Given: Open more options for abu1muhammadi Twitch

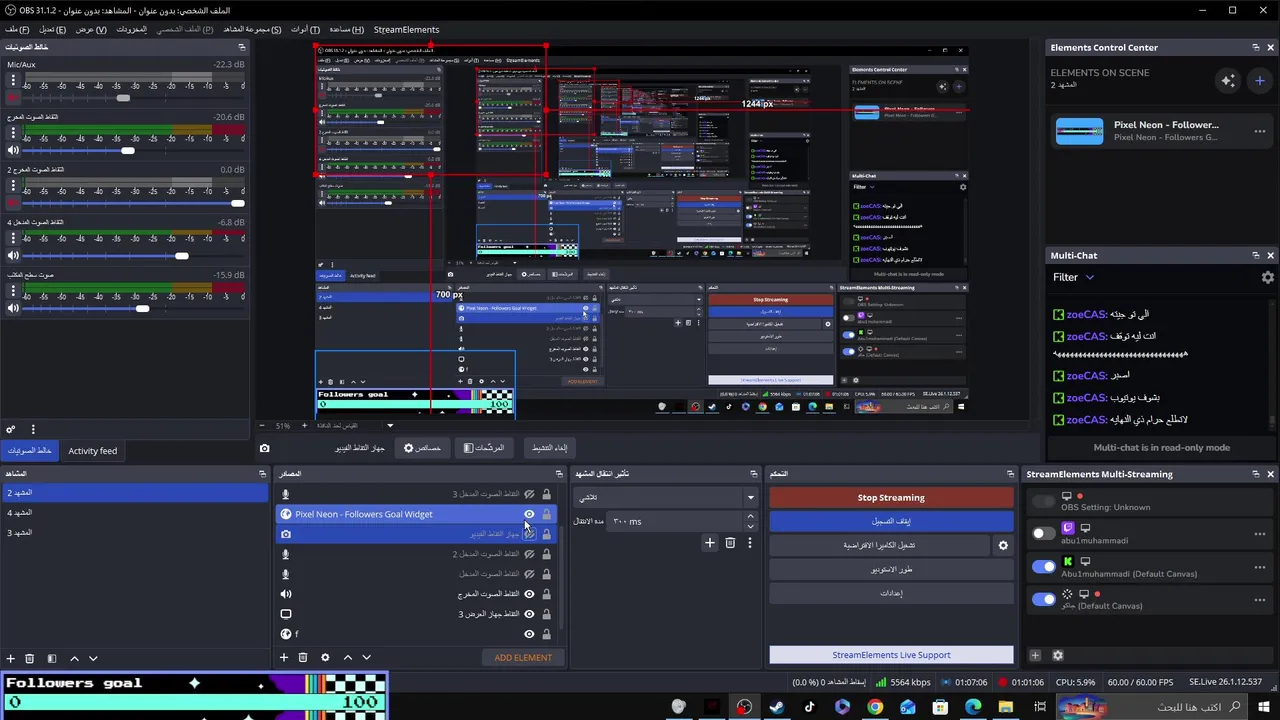Looking at the screenshot, I should 1259,534.
